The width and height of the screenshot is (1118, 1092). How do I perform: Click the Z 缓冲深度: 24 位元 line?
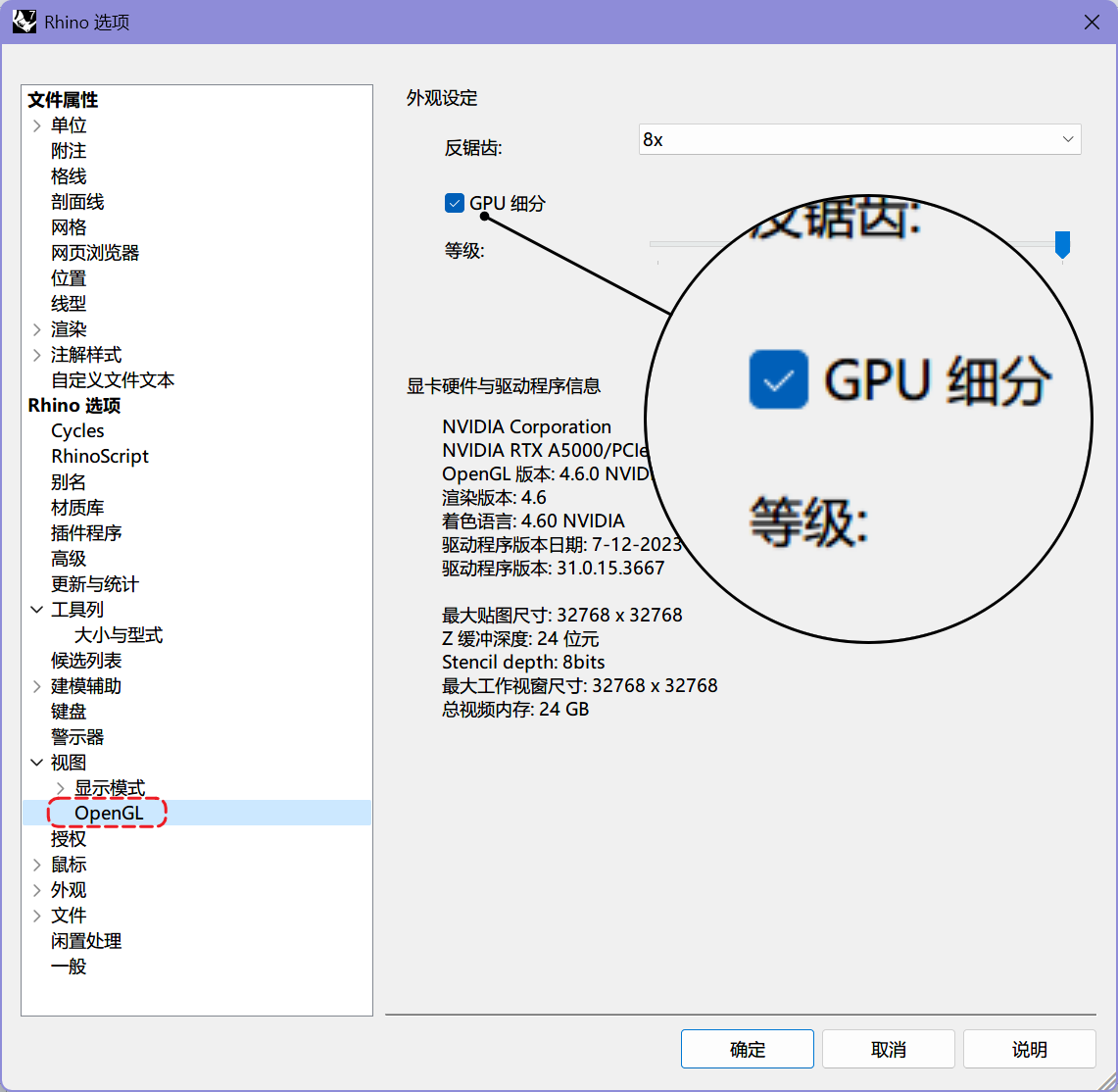point(520,638)
